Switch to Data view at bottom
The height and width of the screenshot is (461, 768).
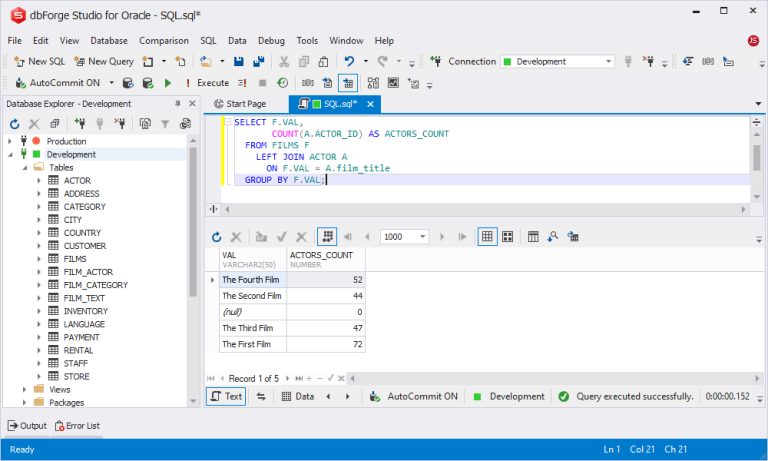[298, 396]
